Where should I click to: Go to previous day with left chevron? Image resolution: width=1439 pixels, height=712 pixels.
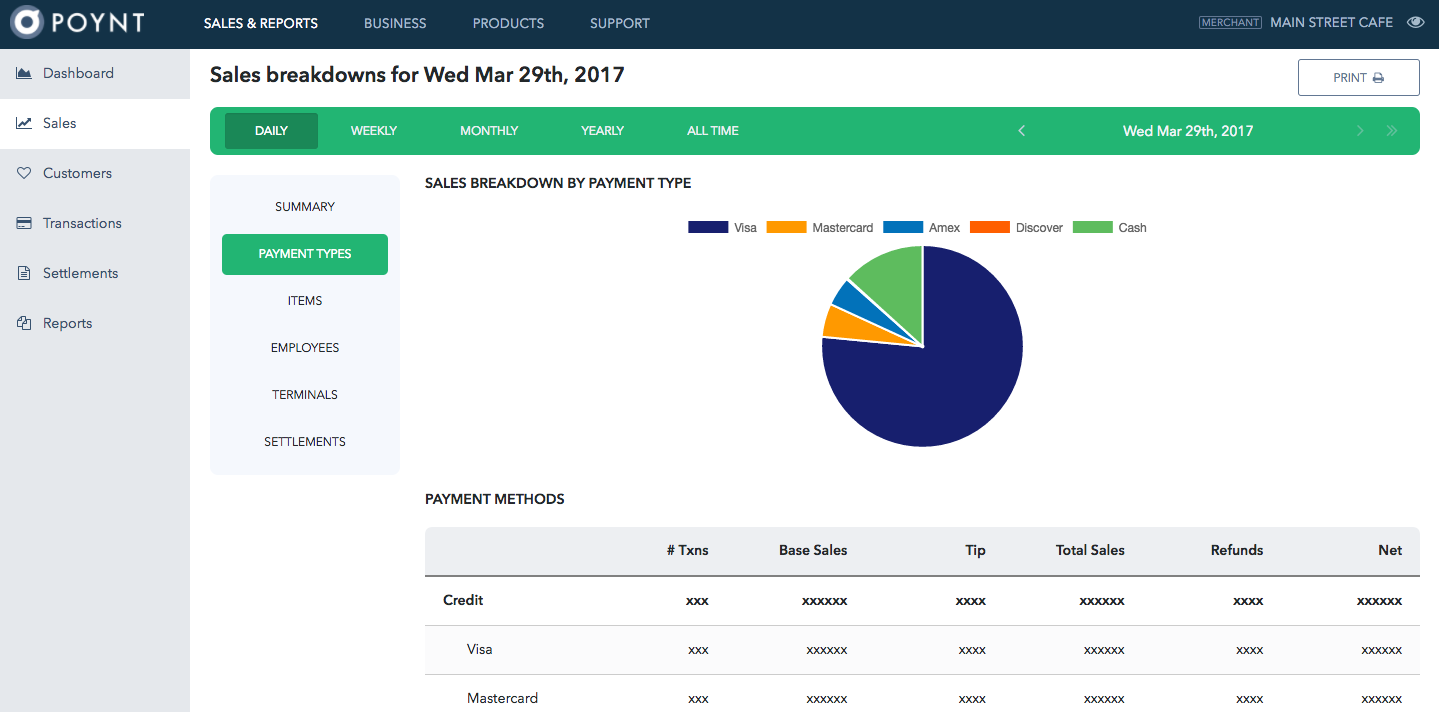1021,131
